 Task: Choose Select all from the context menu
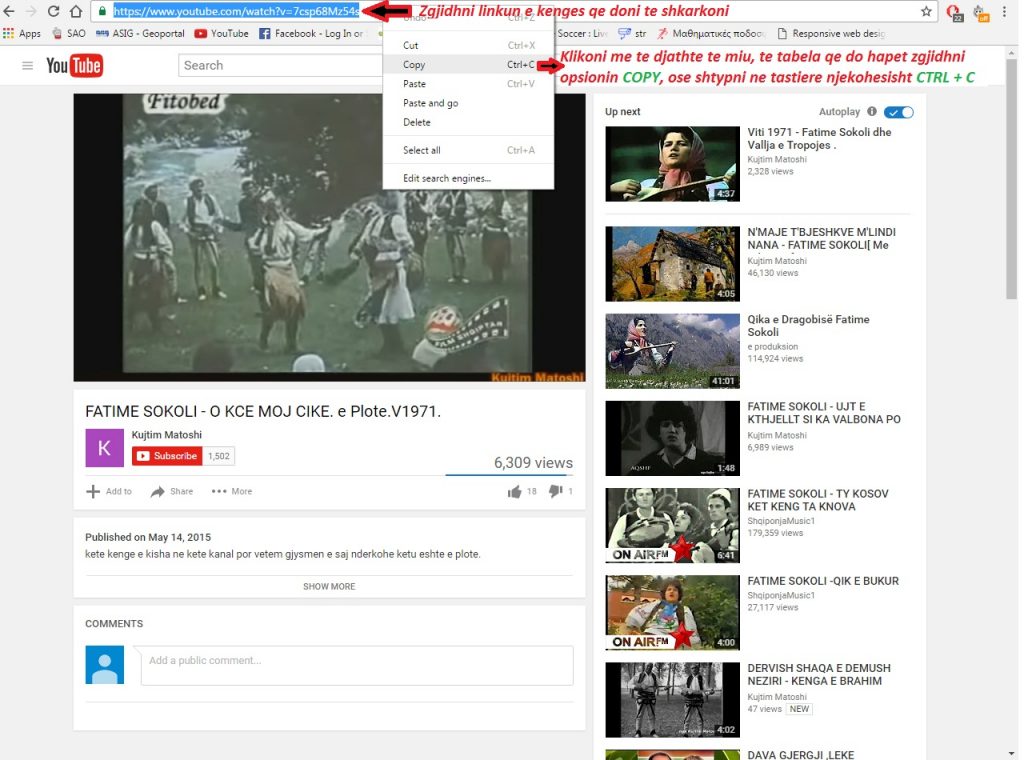(468, 150)
